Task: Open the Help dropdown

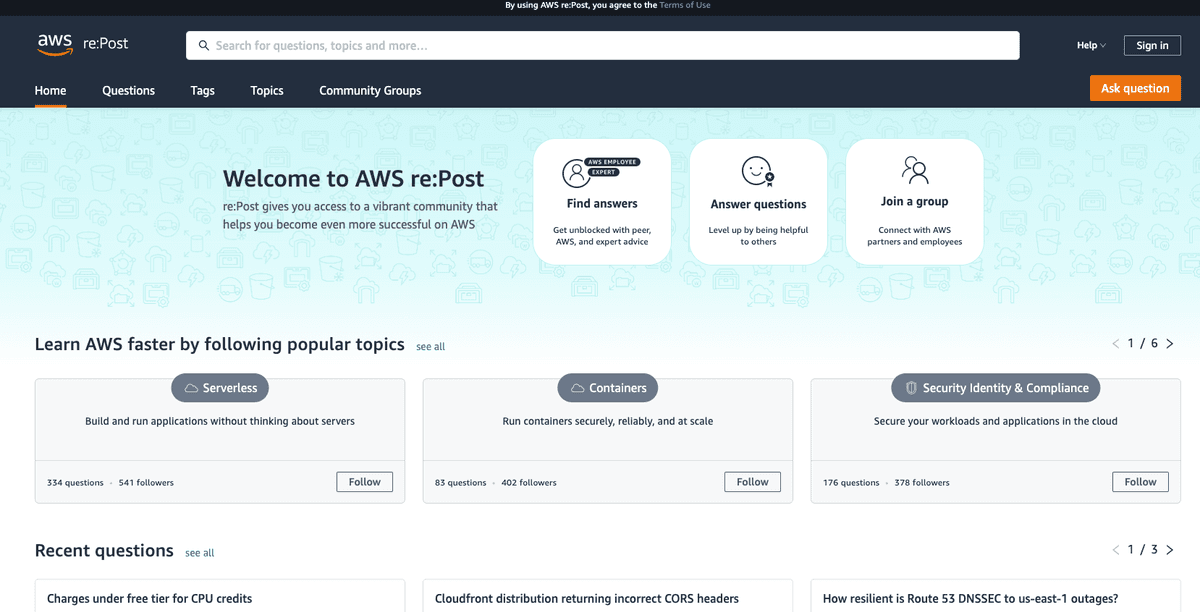Action: click(1090, 45)
